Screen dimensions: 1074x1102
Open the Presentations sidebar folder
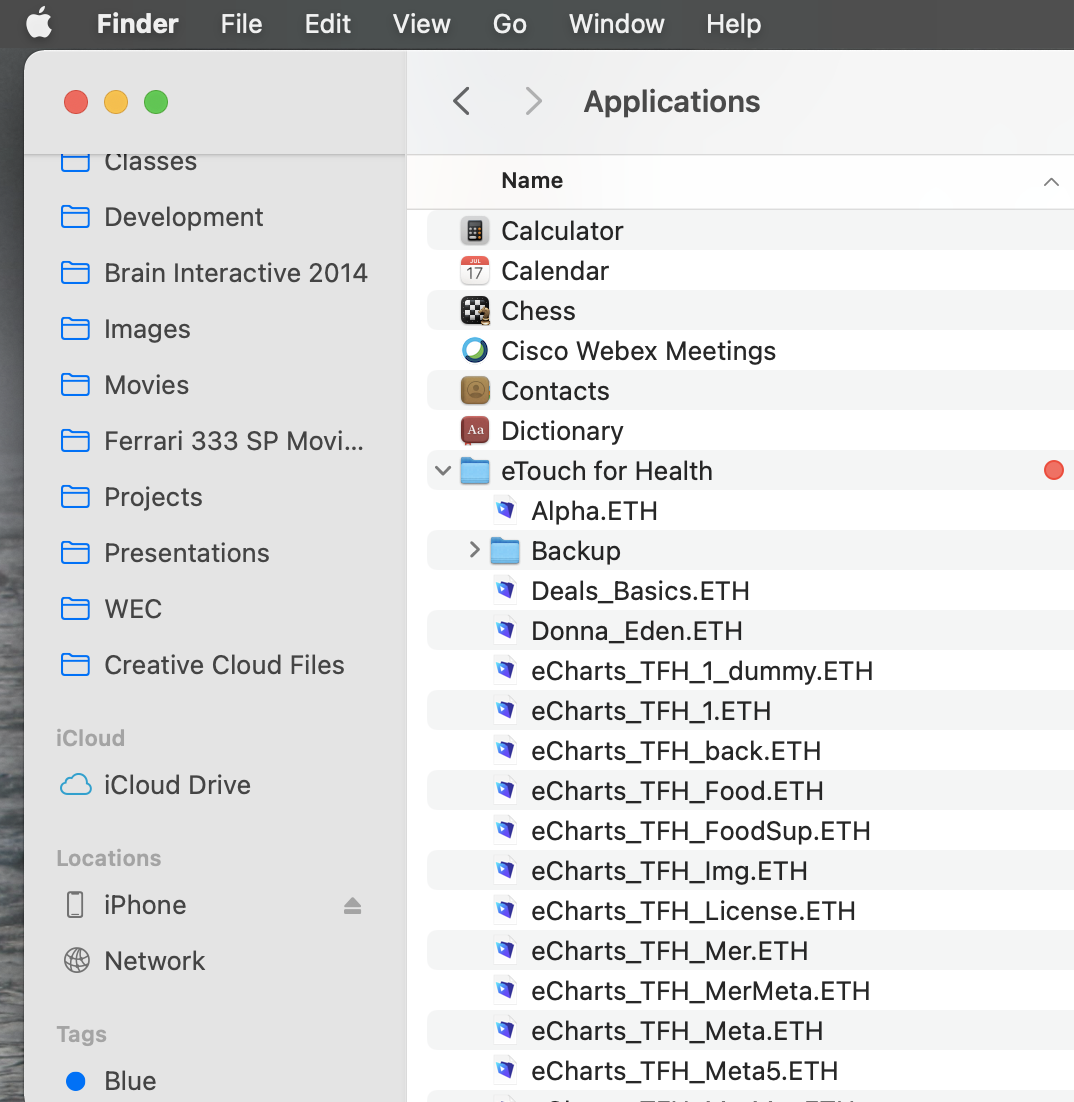pyautogui.click(x=187, y=553)
